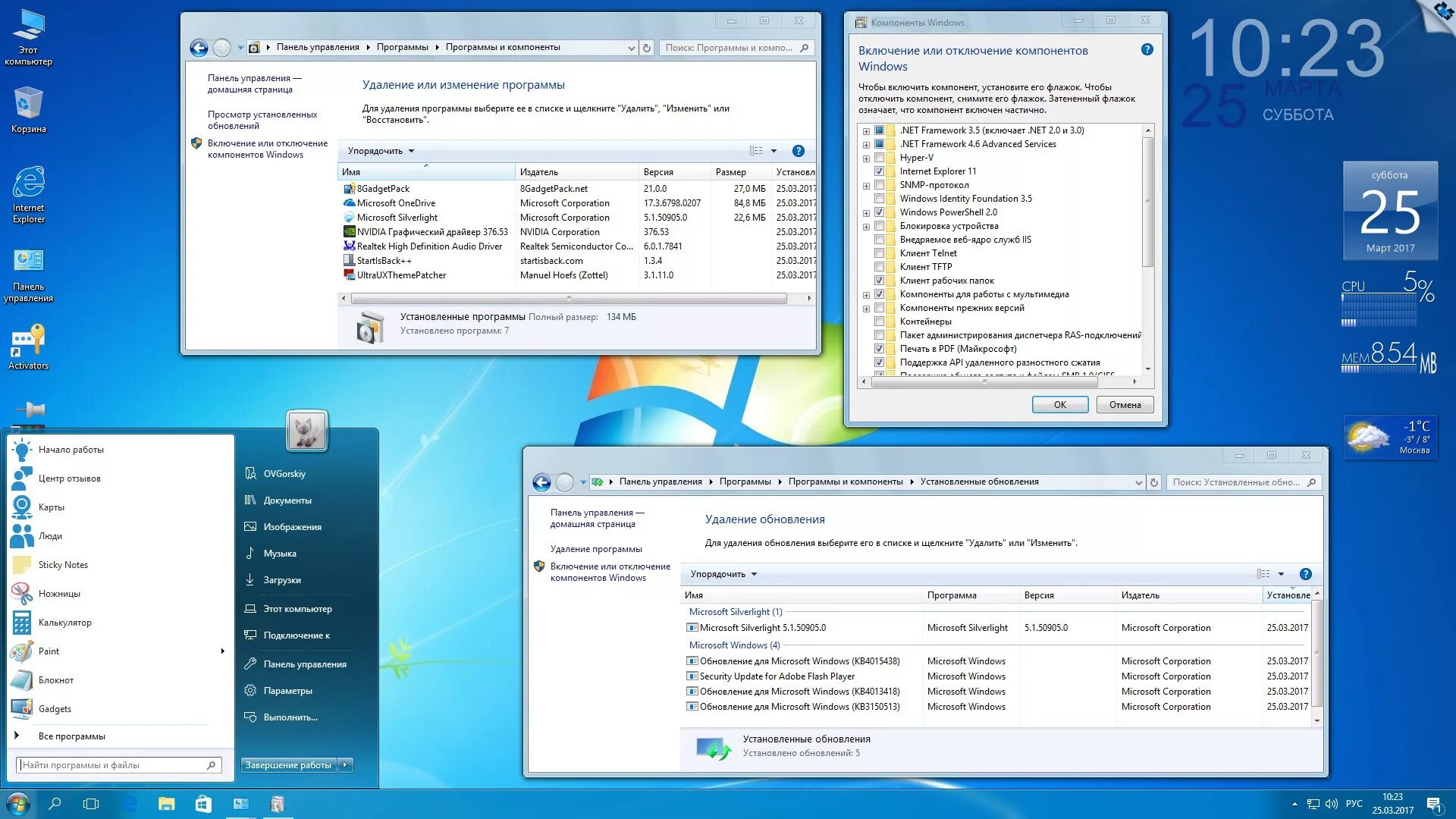
Task: Uncheck Internet Explorer 11 component
Action: [880, 171]
